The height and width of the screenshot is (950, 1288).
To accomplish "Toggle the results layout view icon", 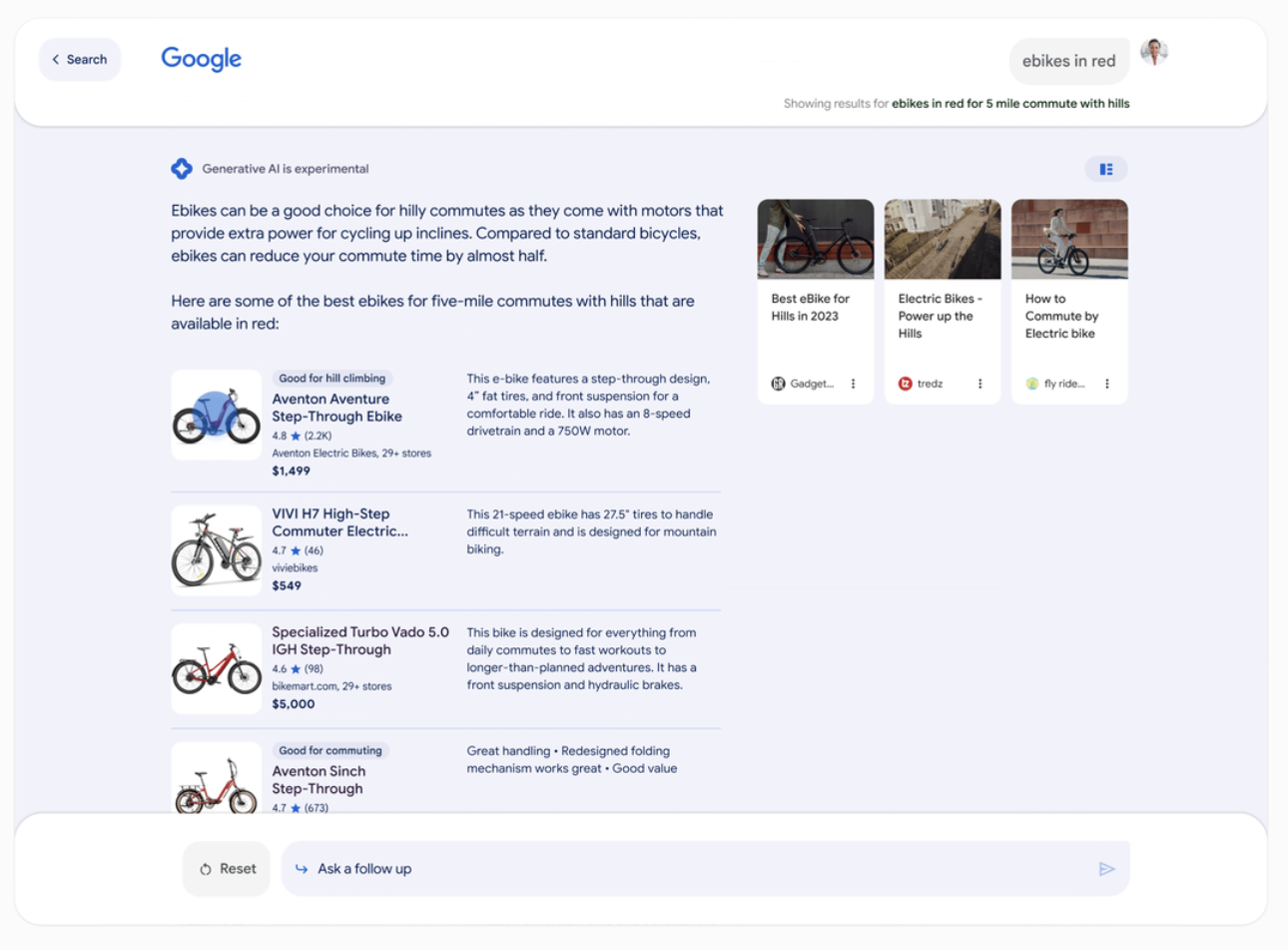I will click(x=1106, y=170).
